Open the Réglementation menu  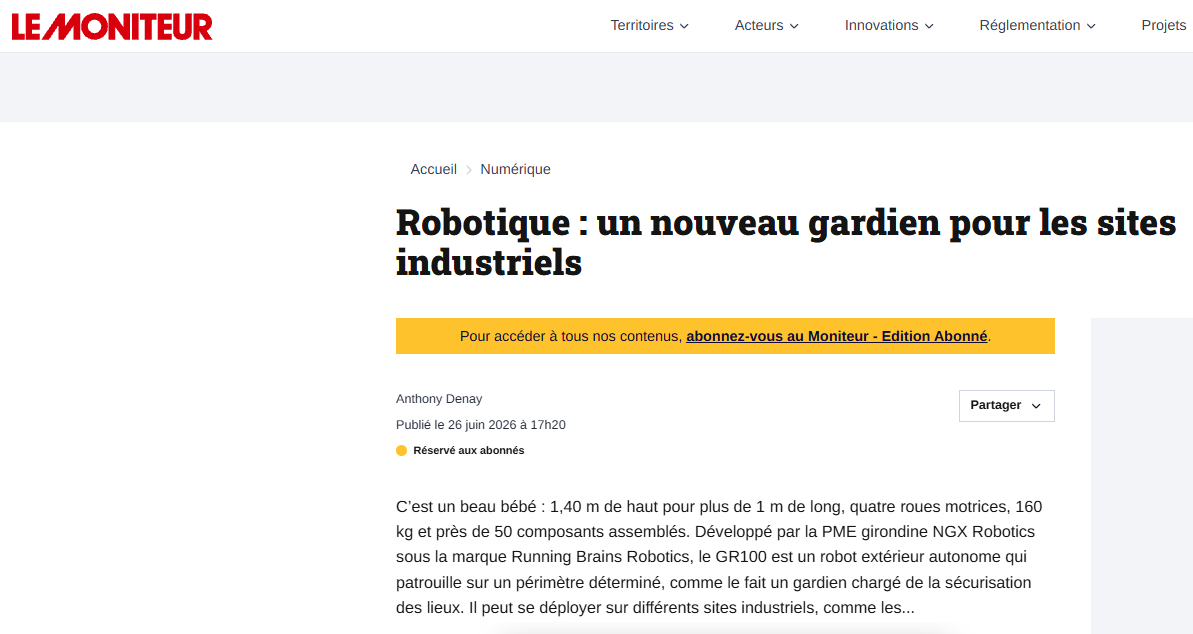point(1037,25)
